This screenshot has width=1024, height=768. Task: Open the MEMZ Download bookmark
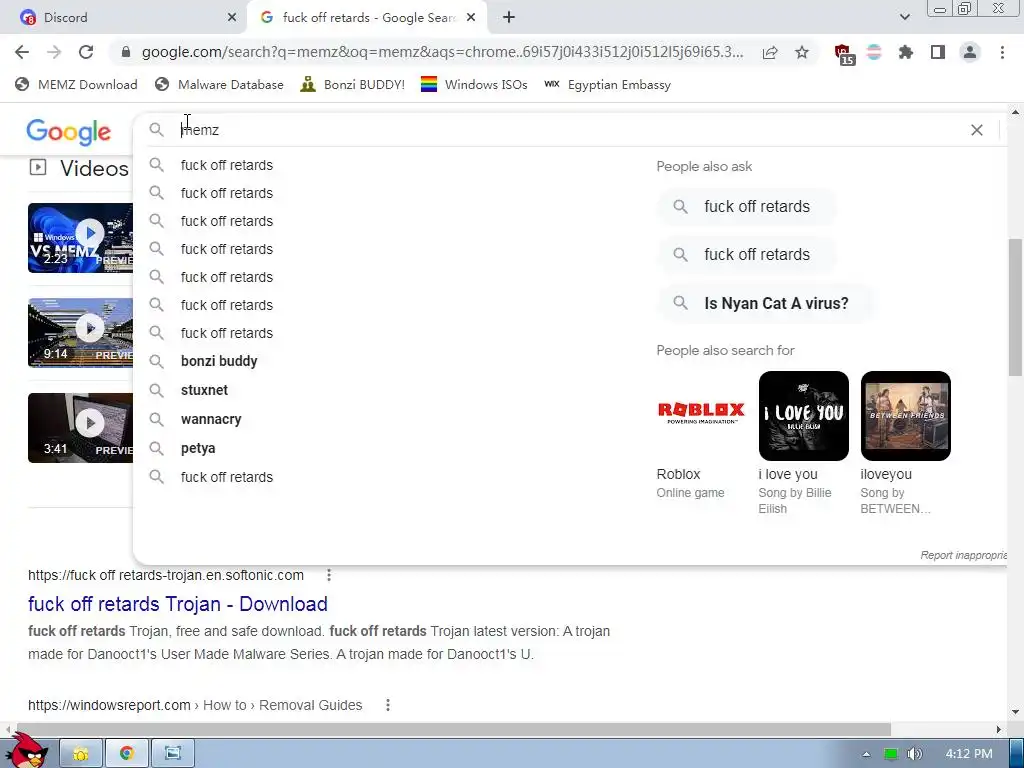coord(76,84)
